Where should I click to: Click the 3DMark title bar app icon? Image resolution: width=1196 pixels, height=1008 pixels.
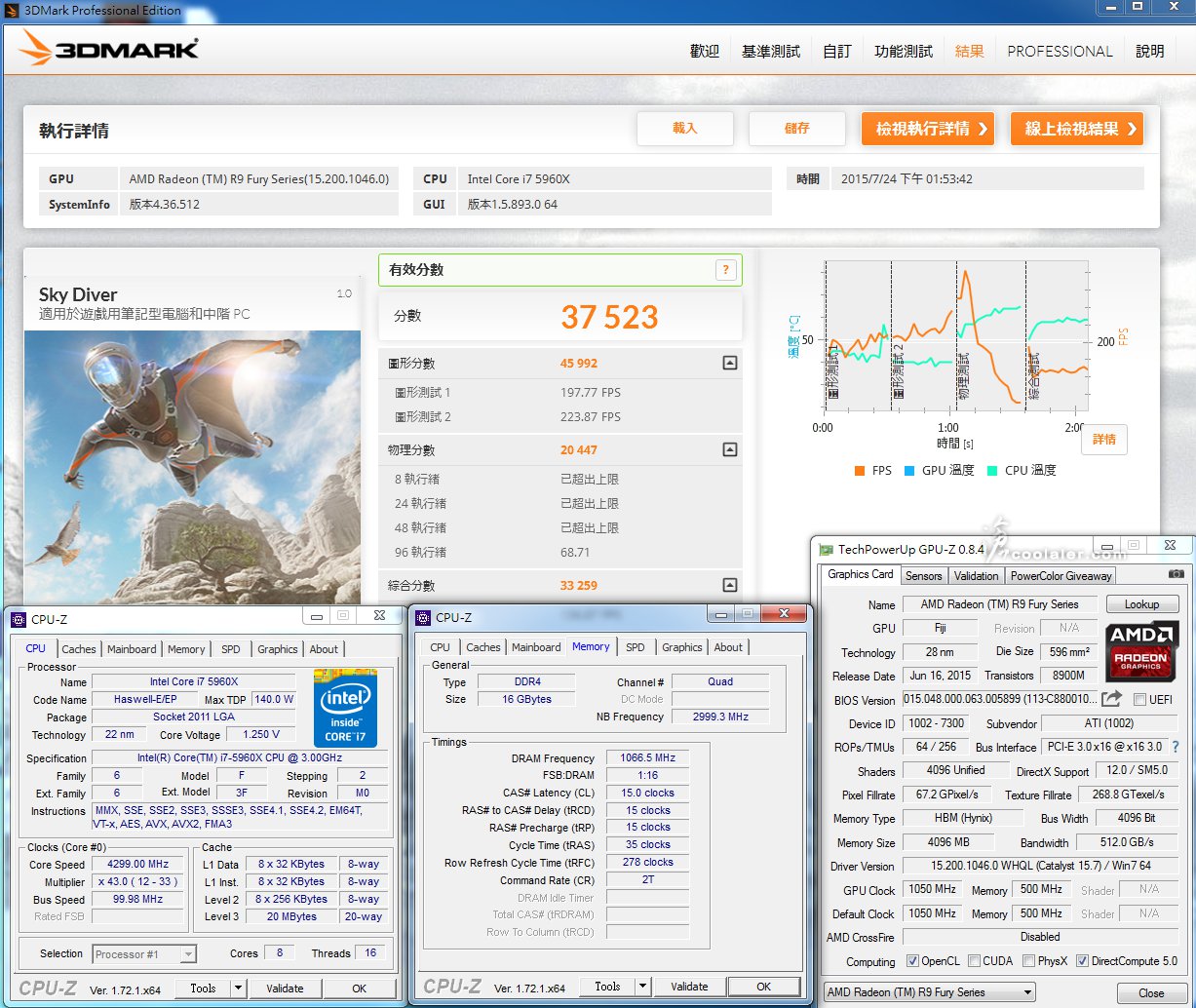pos(12,11)
